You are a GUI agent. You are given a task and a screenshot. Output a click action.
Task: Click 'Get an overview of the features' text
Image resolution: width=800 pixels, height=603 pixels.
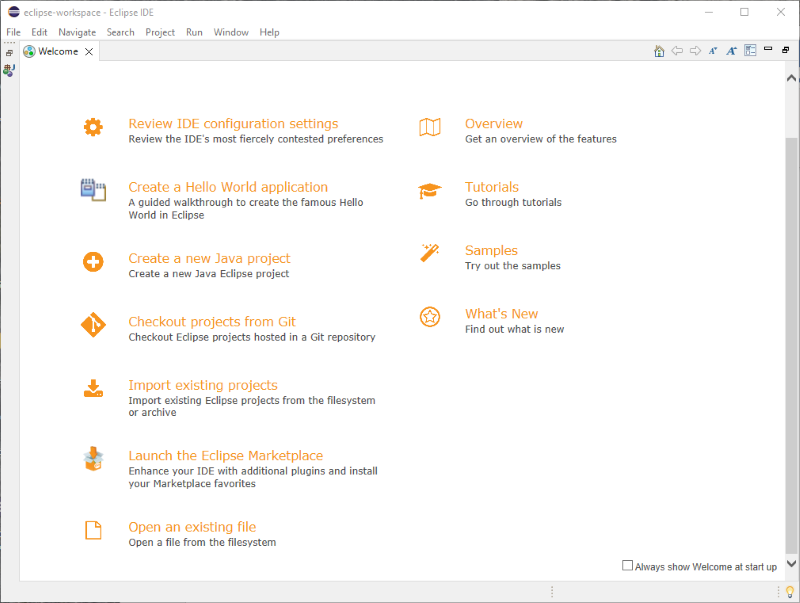541,139
